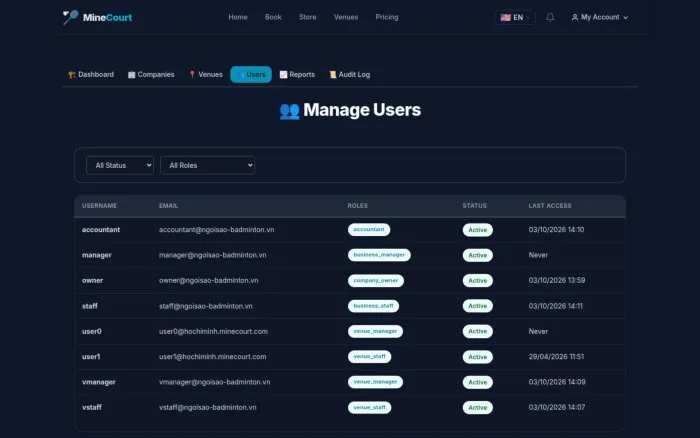Click the MineCourt brand name link
Screen dimensions: 700x438
(x=107, y=17)
